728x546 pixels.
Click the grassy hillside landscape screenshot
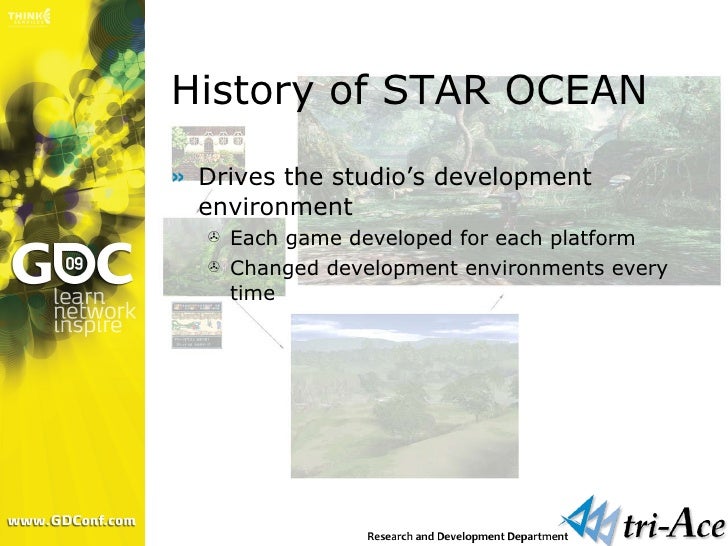404,396
